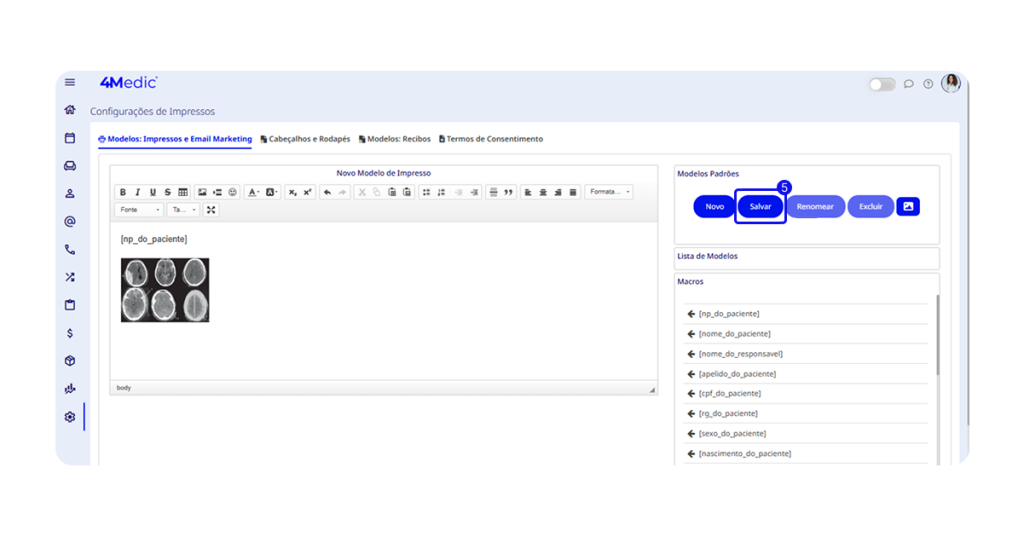This screenshot has width=1024, height=537.
Task: Maximize the editor with the fullscreen icon
Action: coord(211,210)
